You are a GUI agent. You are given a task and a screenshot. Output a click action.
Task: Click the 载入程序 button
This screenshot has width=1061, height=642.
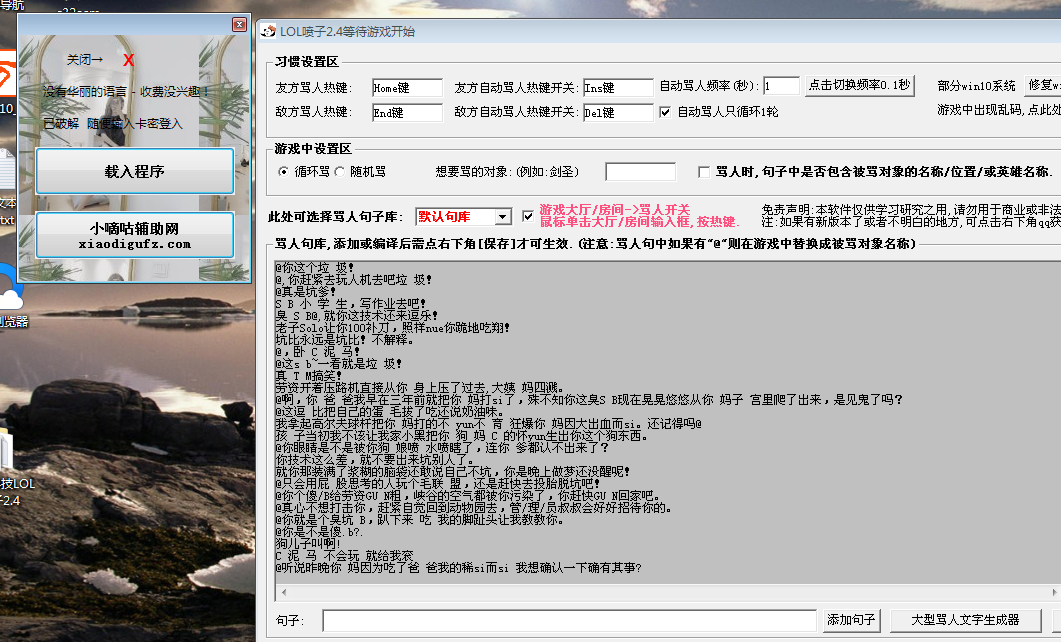(135, 172)
